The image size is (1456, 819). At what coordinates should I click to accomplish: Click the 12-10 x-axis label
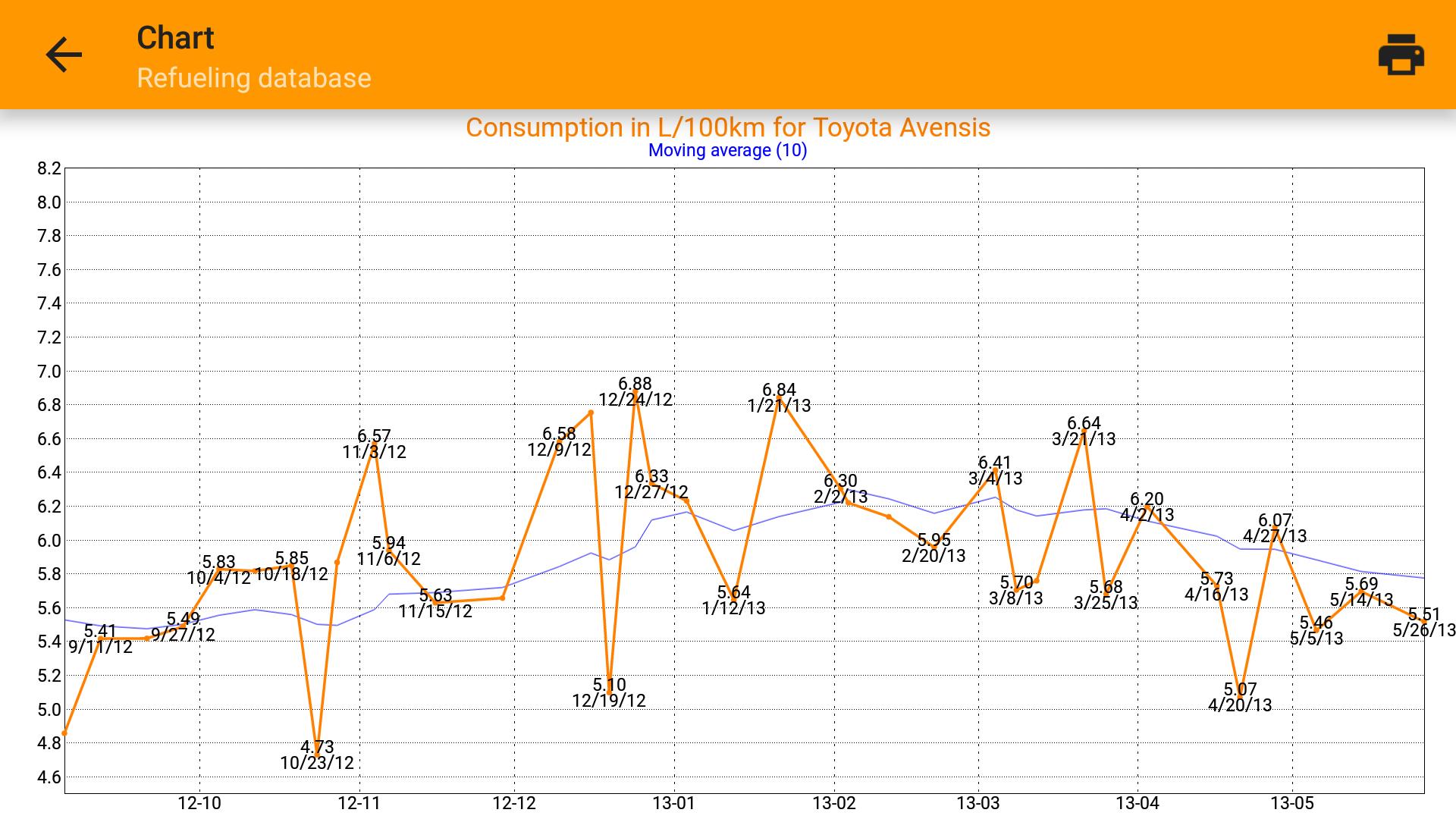click(x=199, y=803)
